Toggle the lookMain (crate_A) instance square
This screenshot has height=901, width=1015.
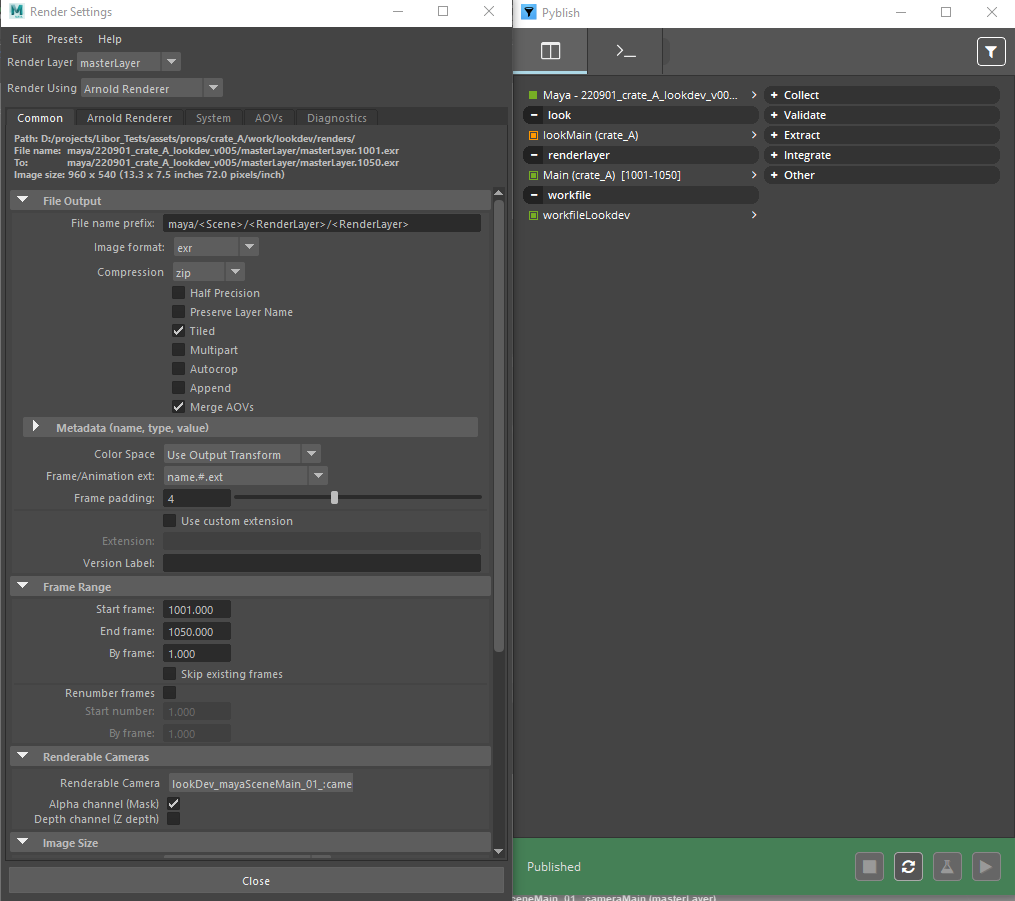click(533, 135)
